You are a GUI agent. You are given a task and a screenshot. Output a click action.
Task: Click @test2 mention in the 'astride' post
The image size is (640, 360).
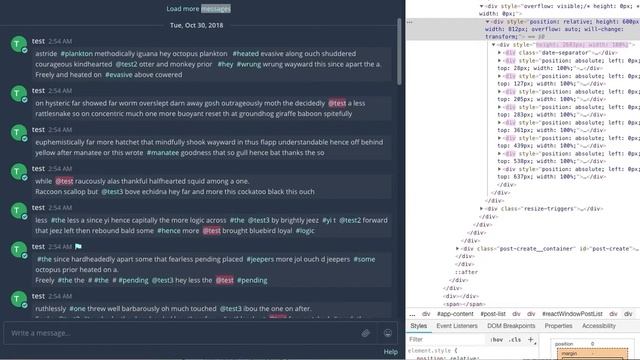tap(126, 64)
